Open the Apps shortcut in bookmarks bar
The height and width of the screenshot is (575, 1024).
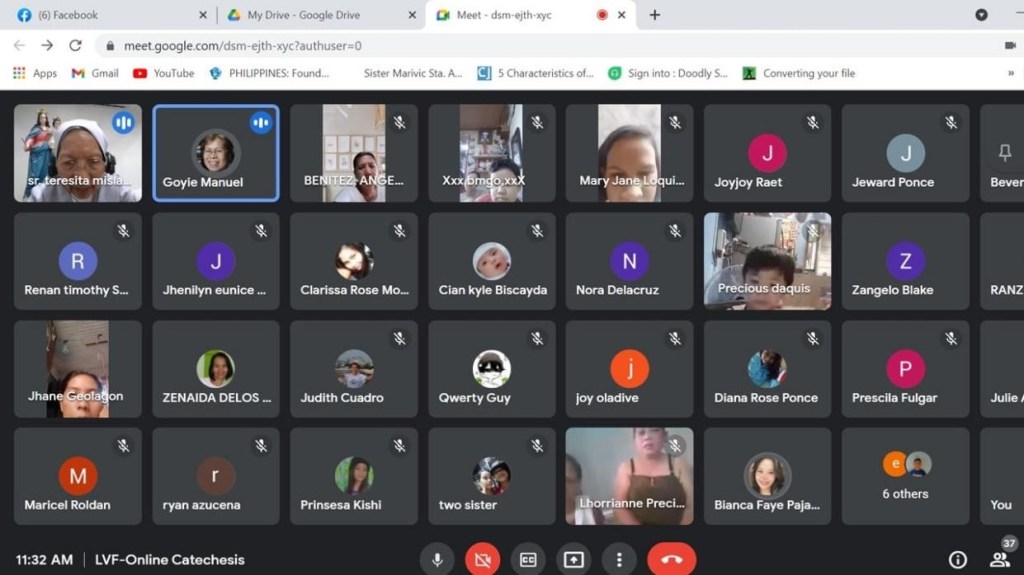[x=35, y=73]
